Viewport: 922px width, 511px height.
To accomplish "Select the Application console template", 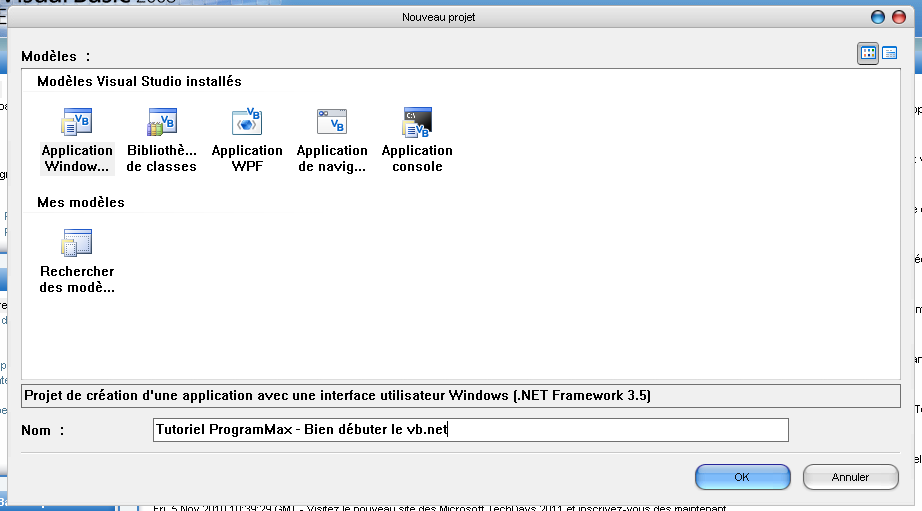I will (417, 140).
